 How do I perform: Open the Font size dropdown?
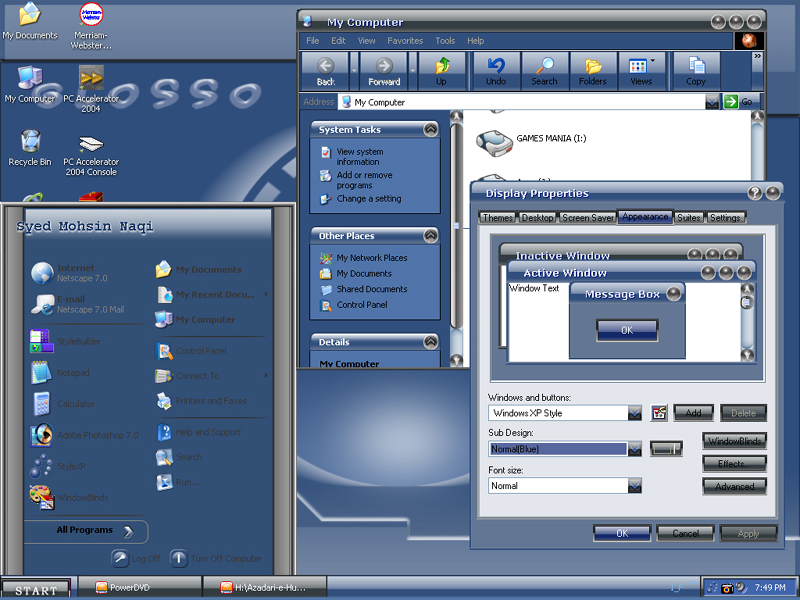click(x=634, y=486)
